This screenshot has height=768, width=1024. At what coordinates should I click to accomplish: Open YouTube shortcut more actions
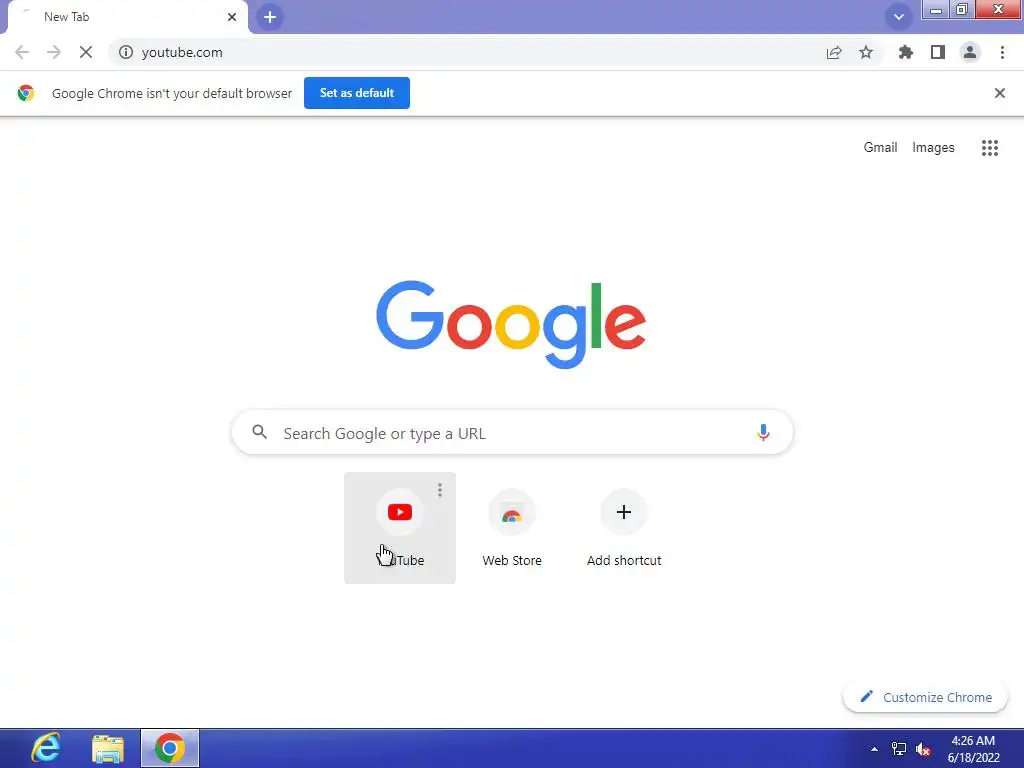coord(440,490)
